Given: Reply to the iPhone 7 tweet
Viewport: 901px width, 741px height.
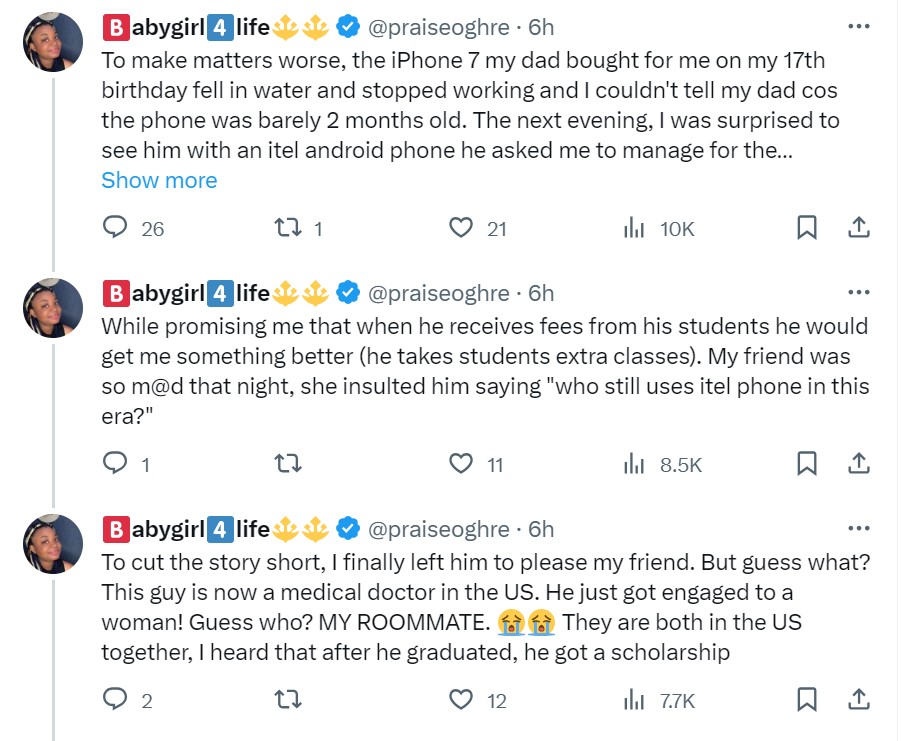Looking at the screenshot, I should pyautogui.click(x=117, y=228).
